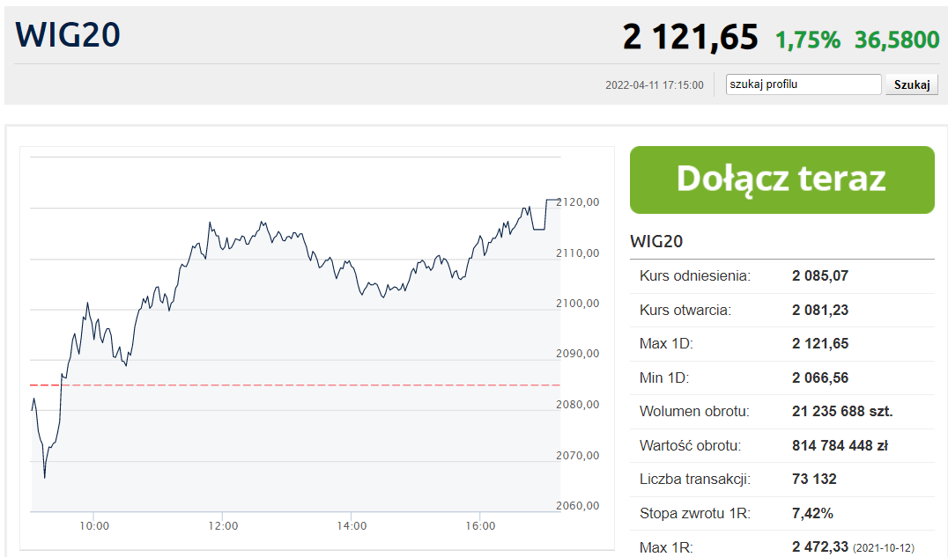The height and width of the screenshot is (557, 948).
Task: Click the turnover value 814 784 448 zł
Action: coord(840,446)
